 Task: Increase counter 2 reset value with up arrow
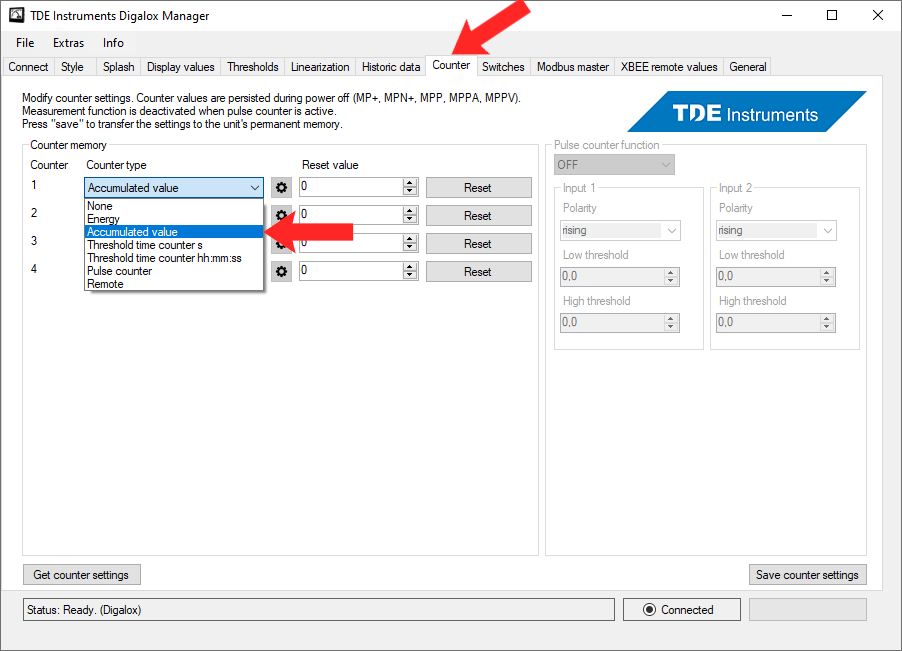click(410, 211)
